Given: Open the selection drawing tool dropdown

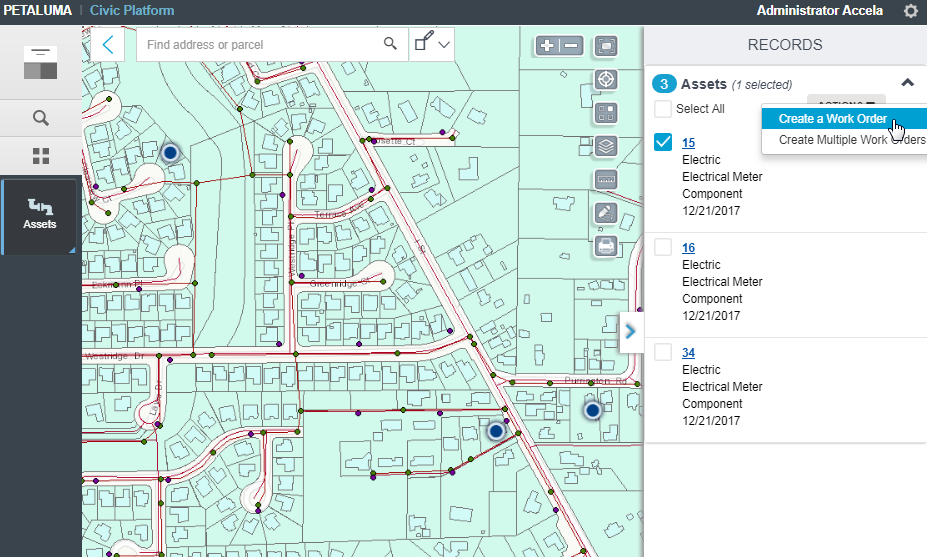Looking at the screenshot, I should click(433, 44).
